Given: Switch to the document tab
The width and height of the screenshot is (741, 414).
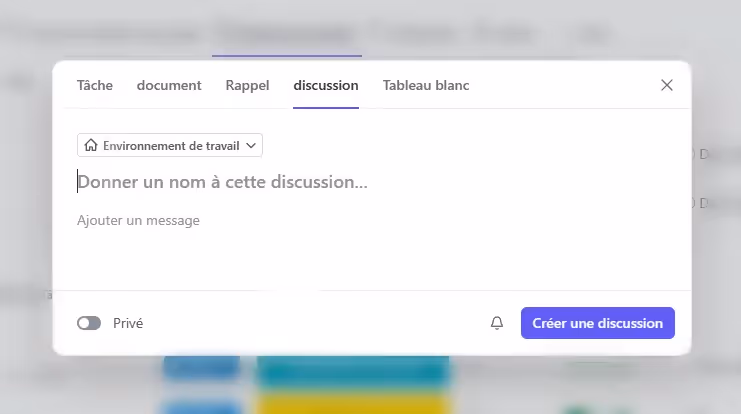Looking at the screenshot, I should coord(169,85).
